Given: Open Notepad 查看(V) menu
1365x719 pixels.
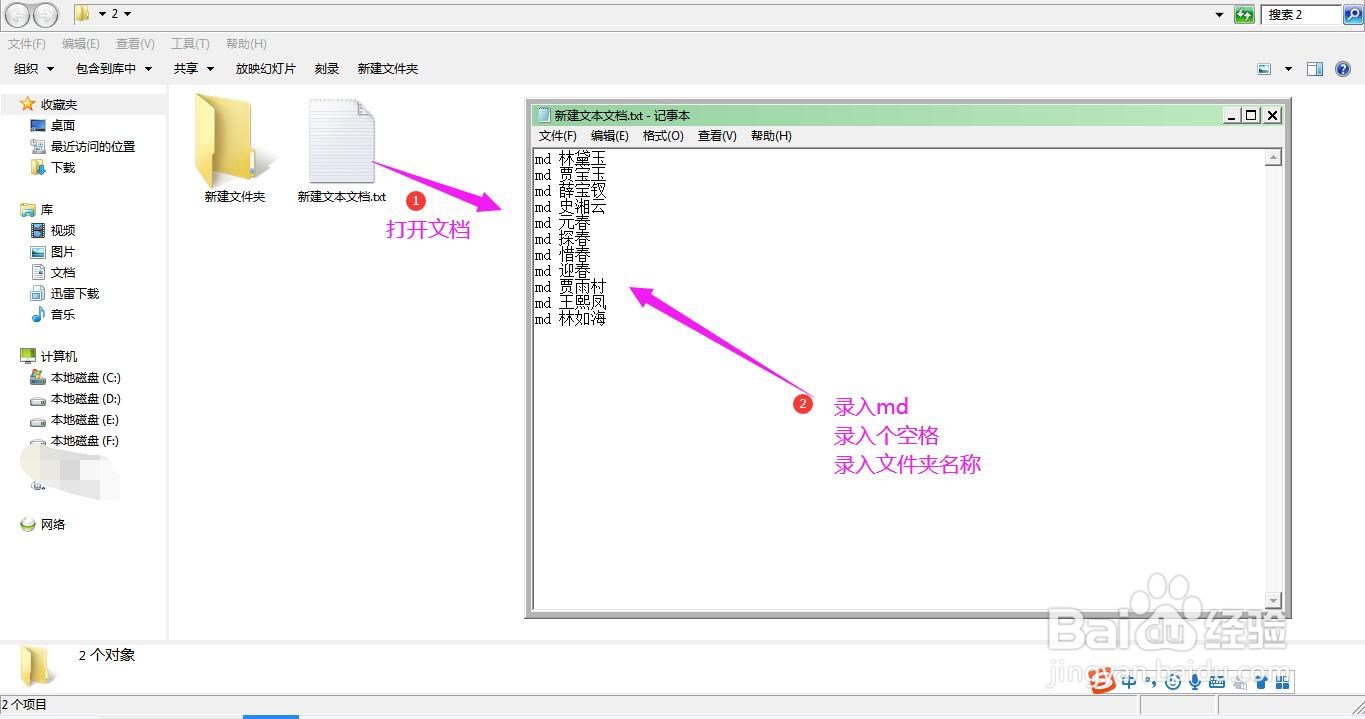Looking at the screenshot, I should 717,136.
